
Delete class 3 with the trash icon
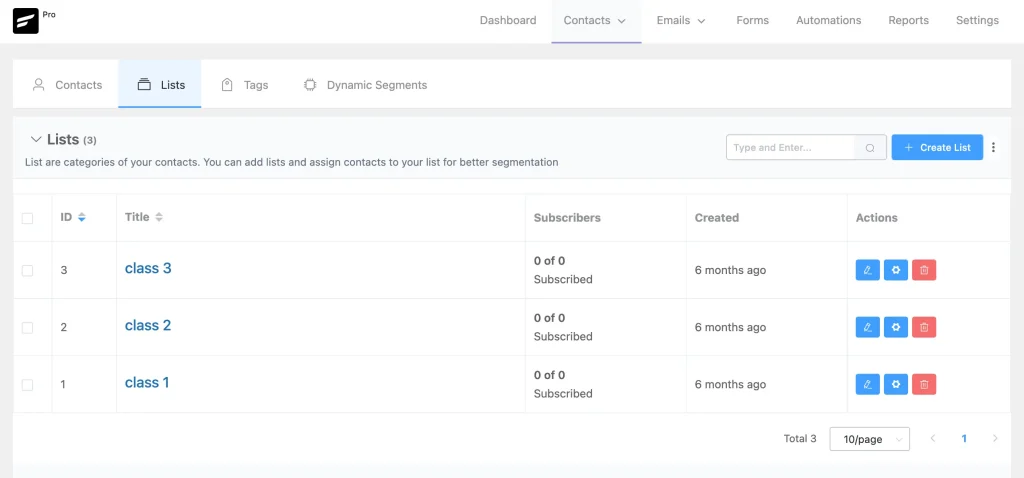click(x=924, y=270)
